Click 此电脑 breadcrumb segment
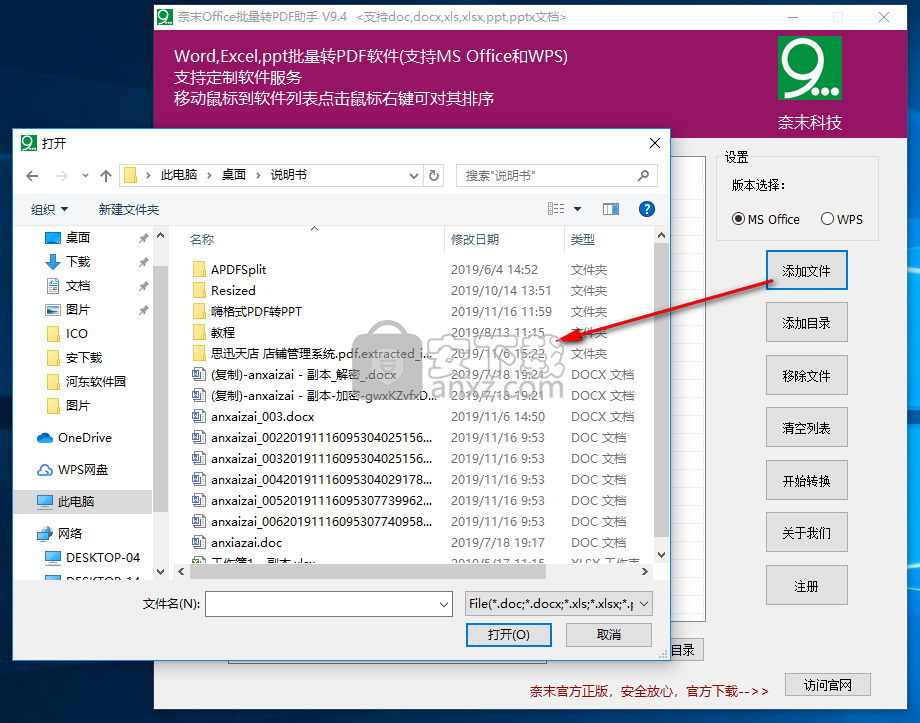This screenshot has width=920, height=723. 179,175
